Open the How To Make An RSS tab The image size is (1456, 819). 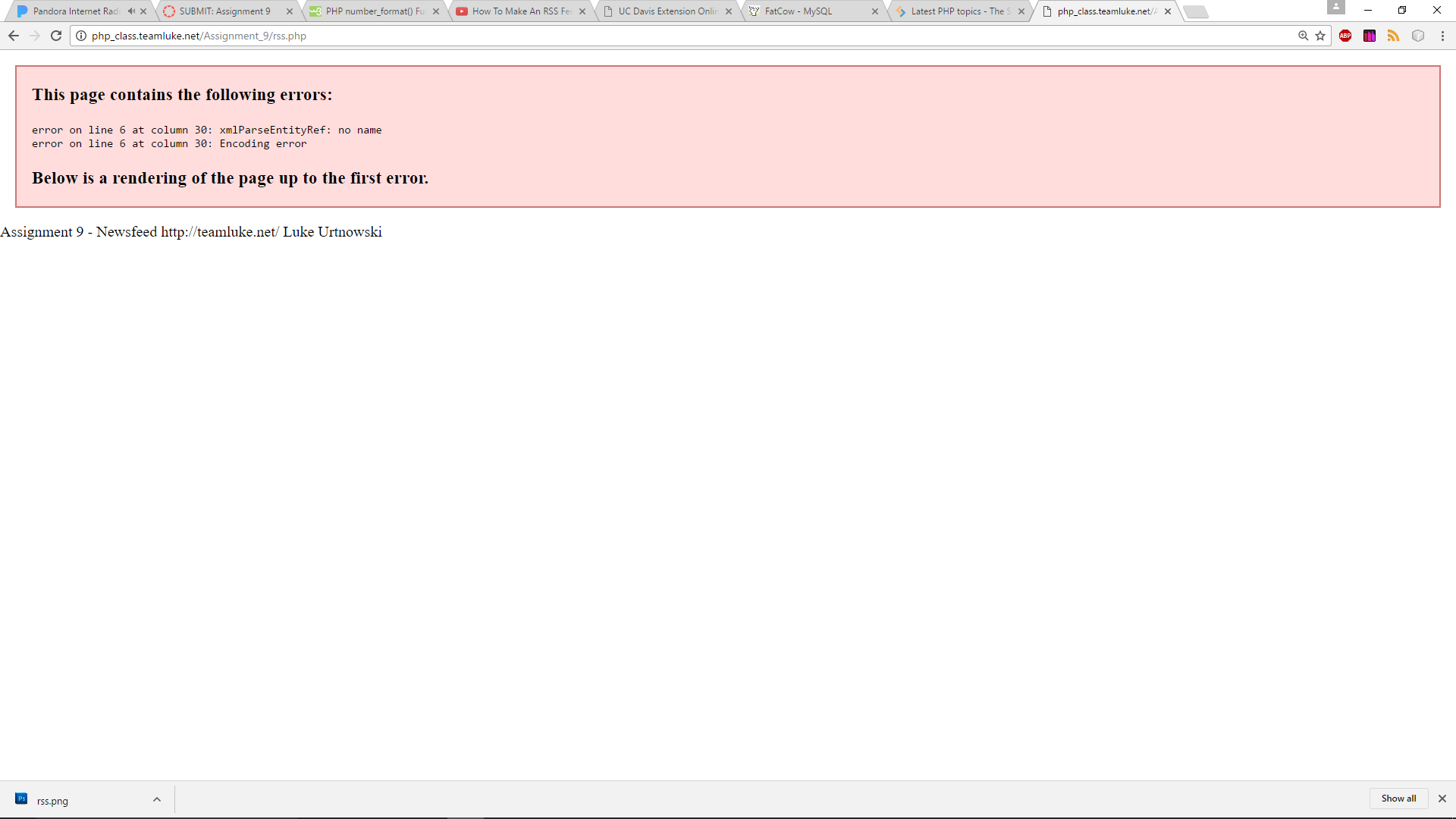pos(521,11)
